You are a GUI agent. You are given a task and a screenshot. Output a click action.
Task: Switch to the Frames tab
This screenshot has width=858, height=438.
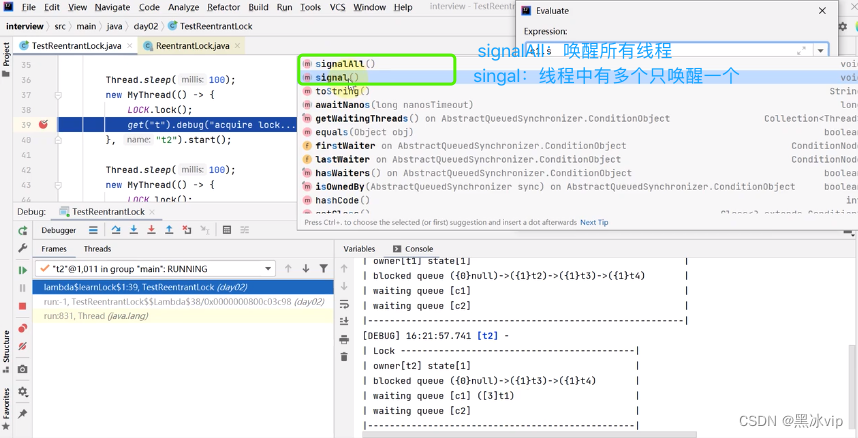pos(54,249)
